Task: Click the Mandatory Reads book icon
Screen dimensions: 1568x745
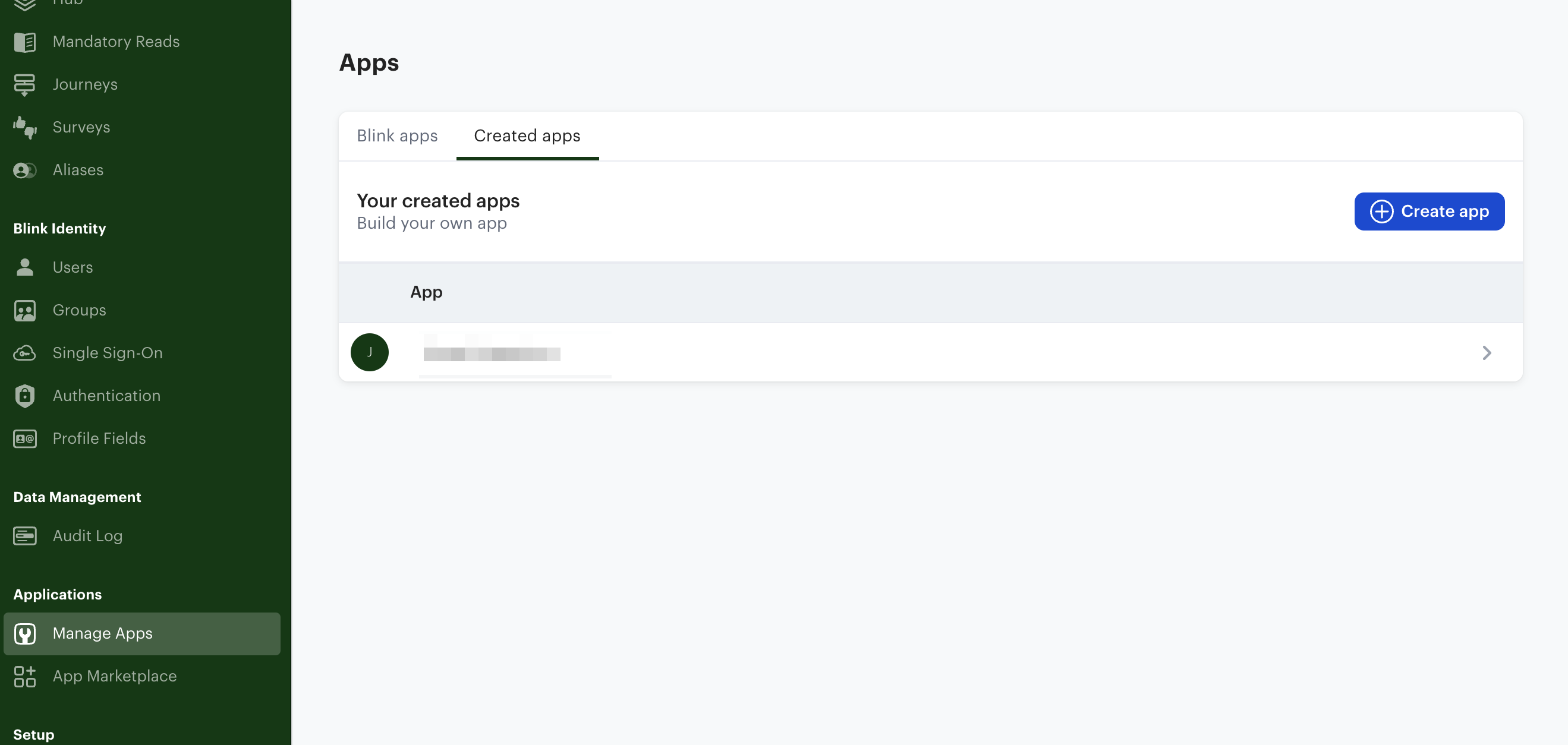Action: click(x=25, y=42)
